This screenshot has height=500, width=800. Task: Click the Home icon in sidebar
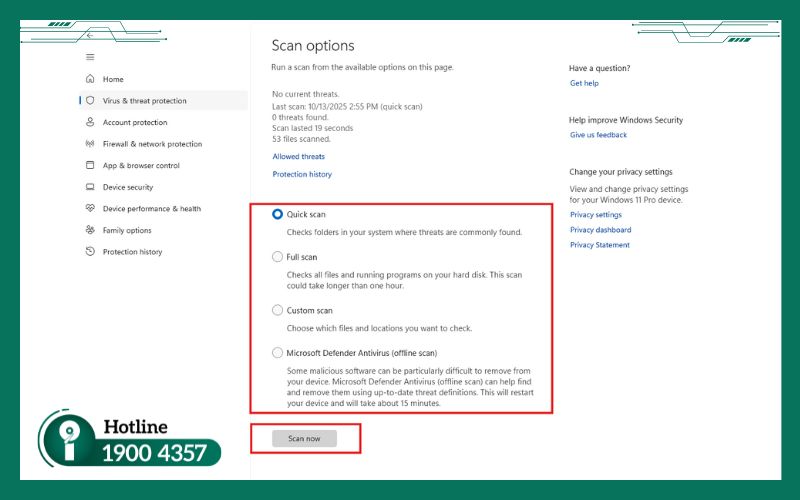point(90,79)
